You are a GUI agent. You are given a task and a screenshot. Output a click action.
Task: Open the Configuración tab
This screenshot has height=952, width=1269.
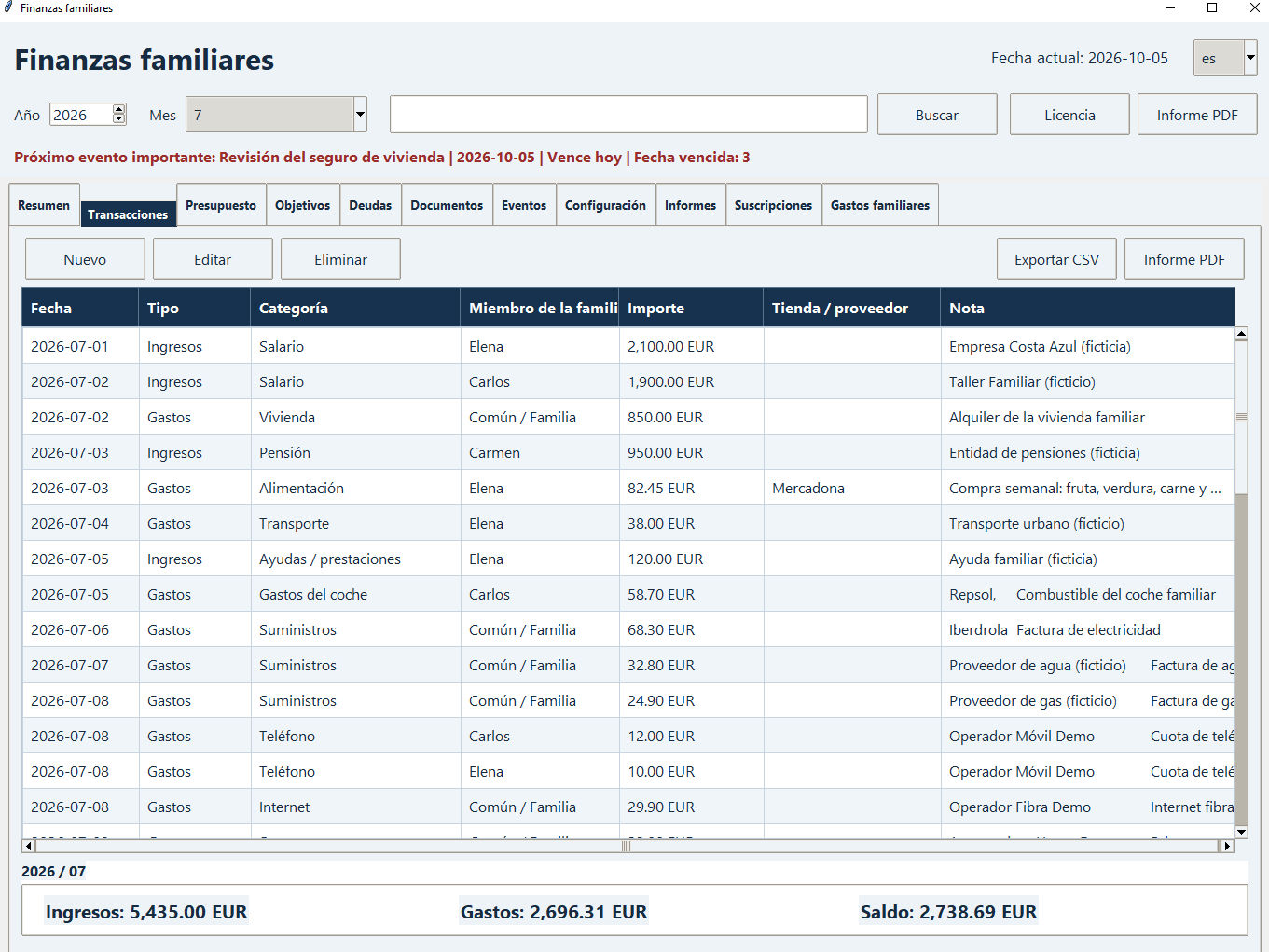pyautogui.click(x=605, y=205)
